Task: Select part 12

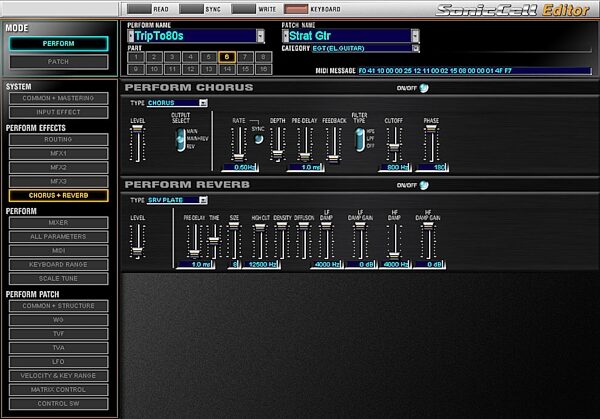Action: click(x=191, y=69)
